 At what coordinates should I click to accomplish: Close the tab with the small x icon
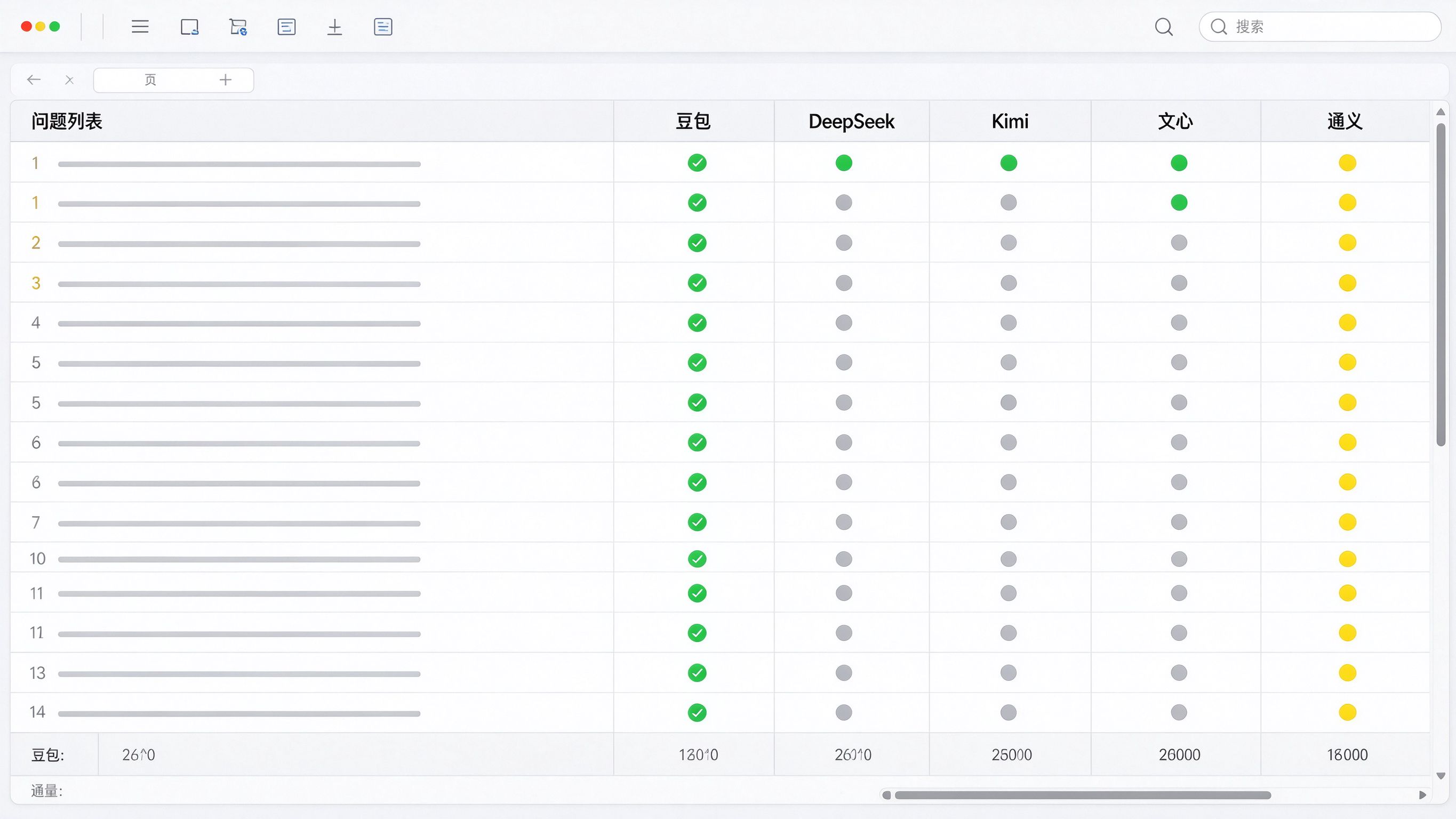tap(69, 81)
